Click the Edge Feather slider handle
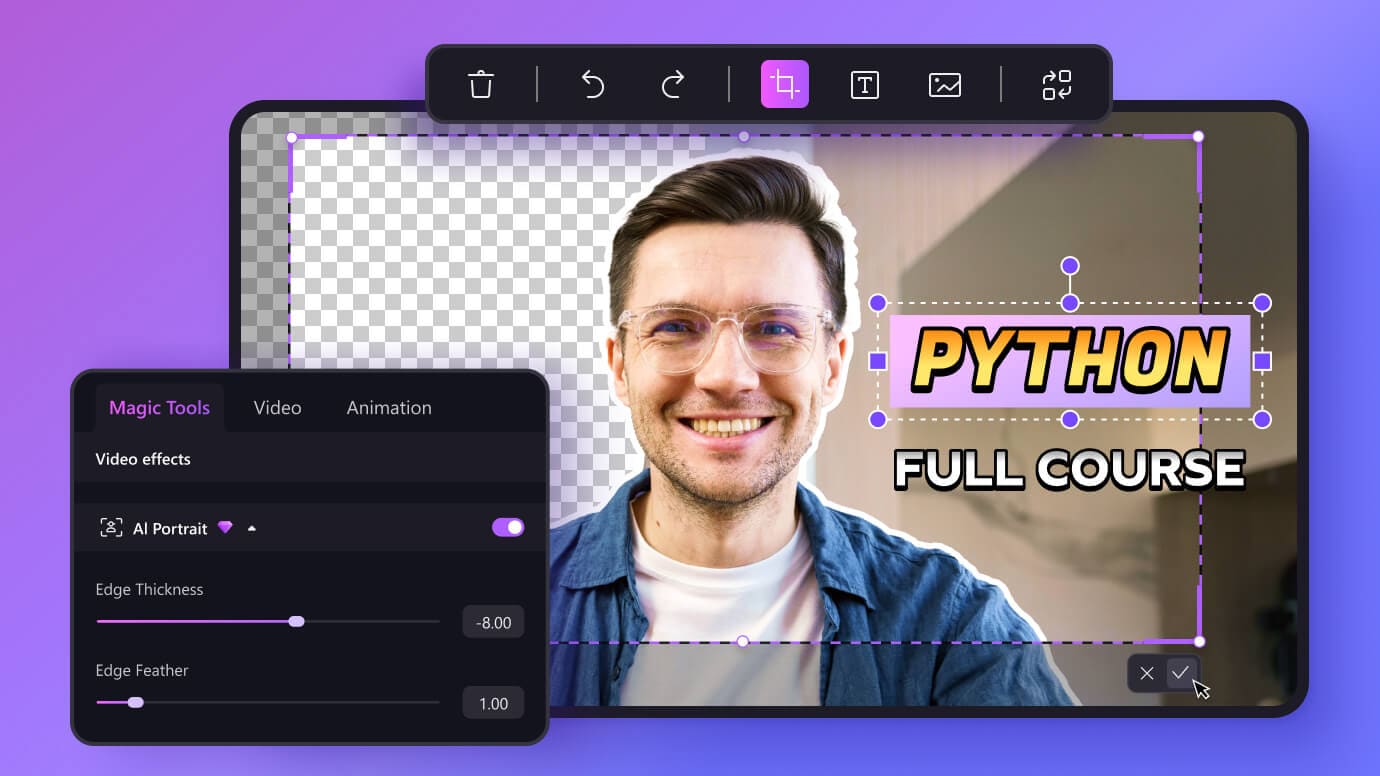Screen dimensions: 1380x776 coord(136,702)
